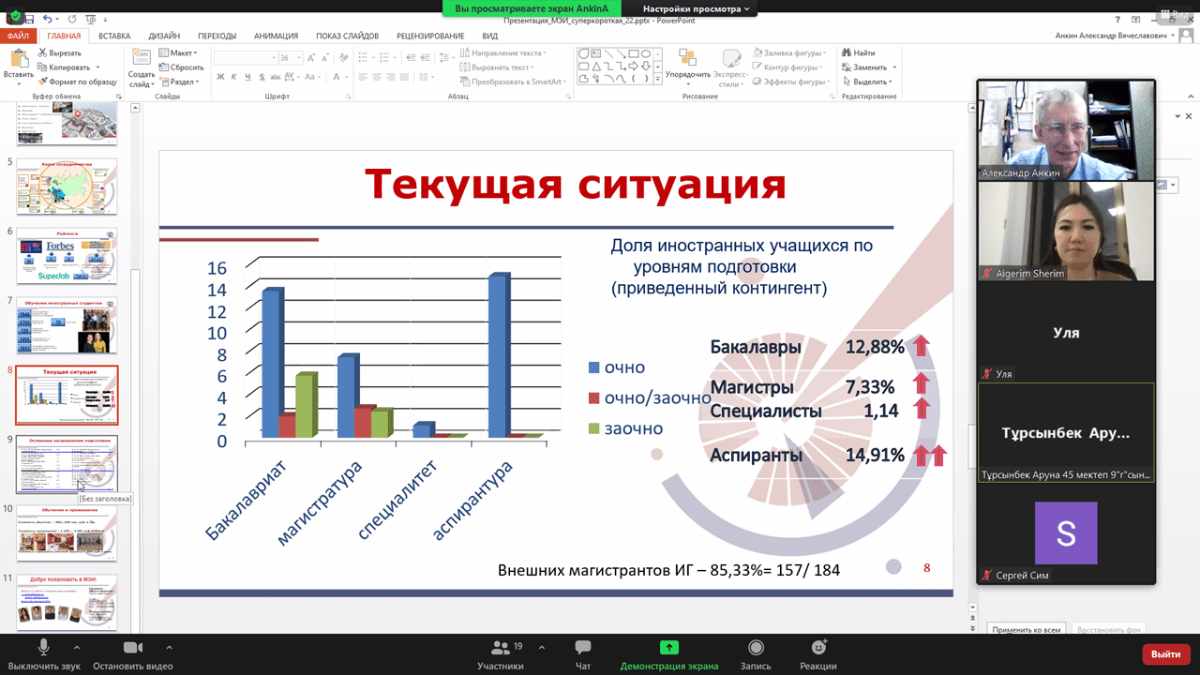Click Александр Анкин's video tile
1200x675 pixels.
[x=1066, y=130]
